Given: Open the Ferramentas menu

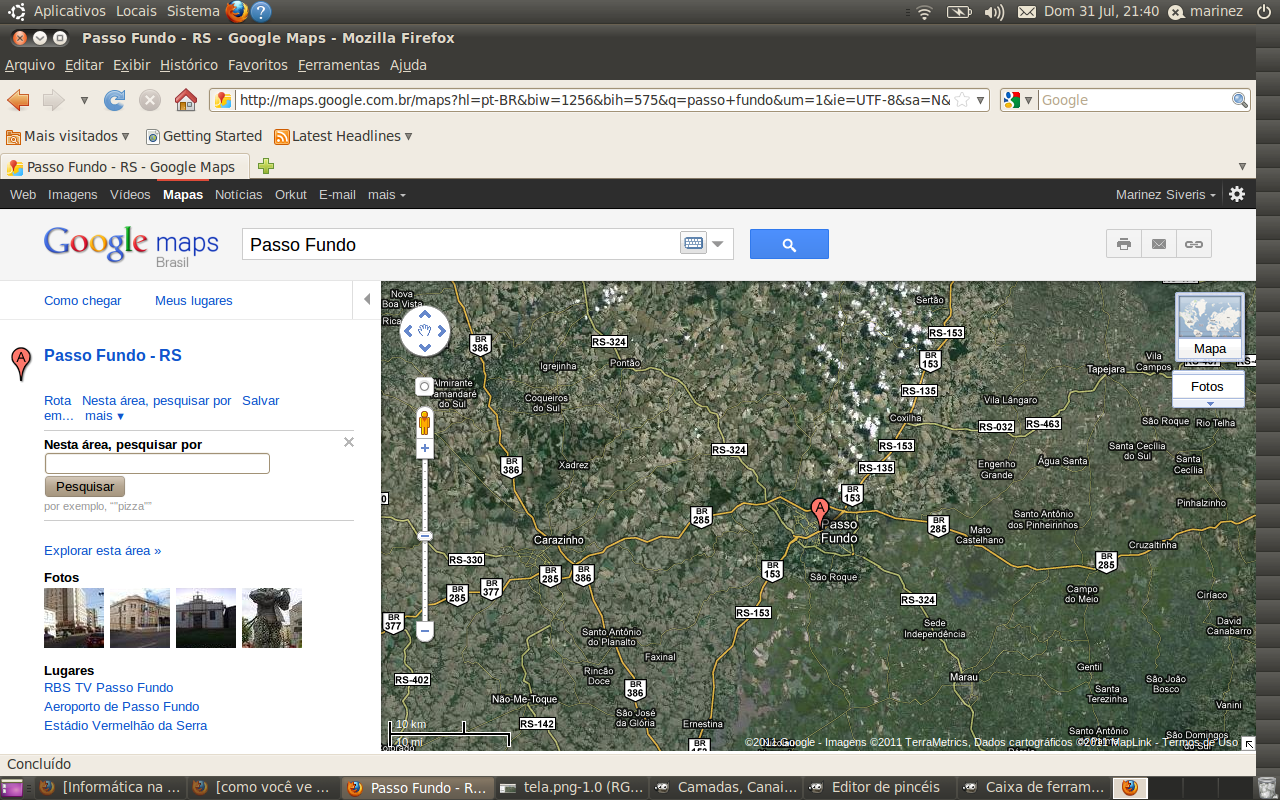Looking at the screenshot, I should tap(339, 65).
